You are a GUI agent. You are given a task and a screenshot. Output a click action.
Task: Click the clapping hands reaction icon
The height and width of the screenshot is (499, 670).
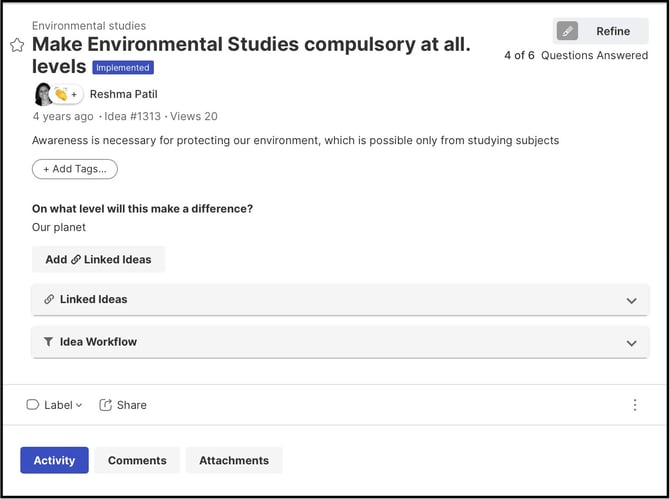[61, 94]
